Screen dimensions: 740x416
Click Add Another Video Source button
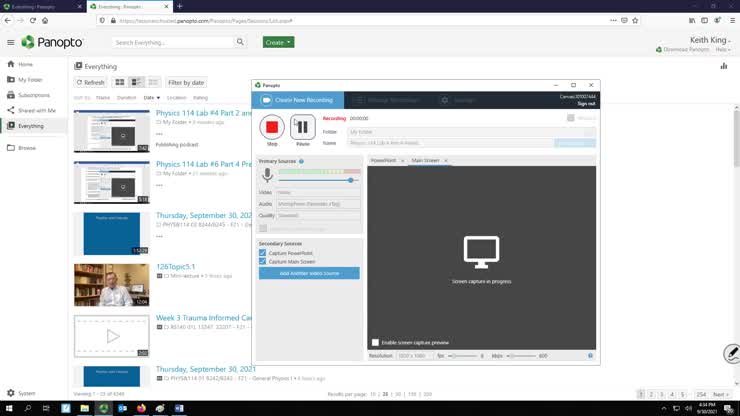[309, 273]
